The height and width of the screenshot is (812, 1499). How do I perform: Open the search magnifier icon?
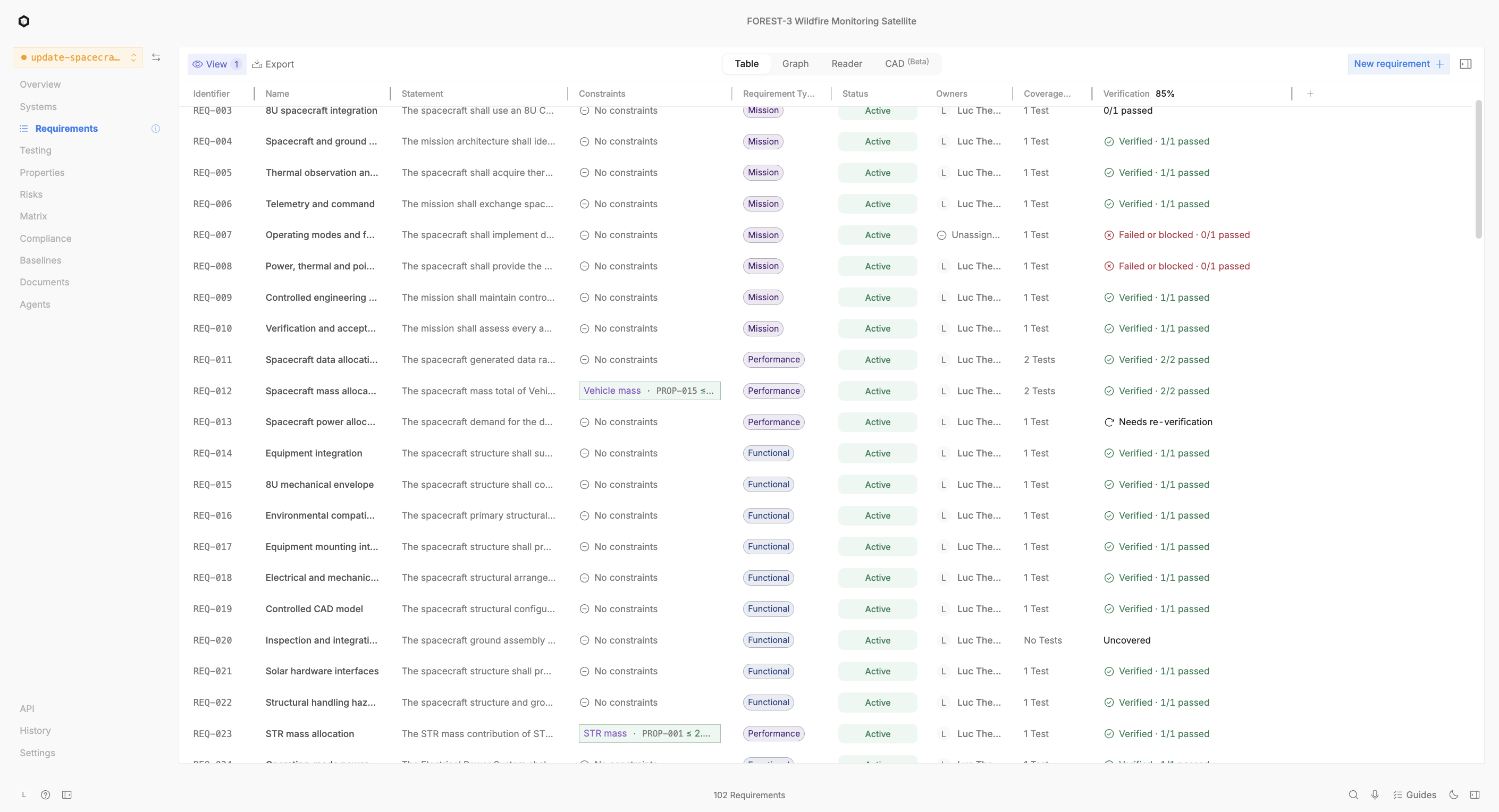click(1353, 794)
